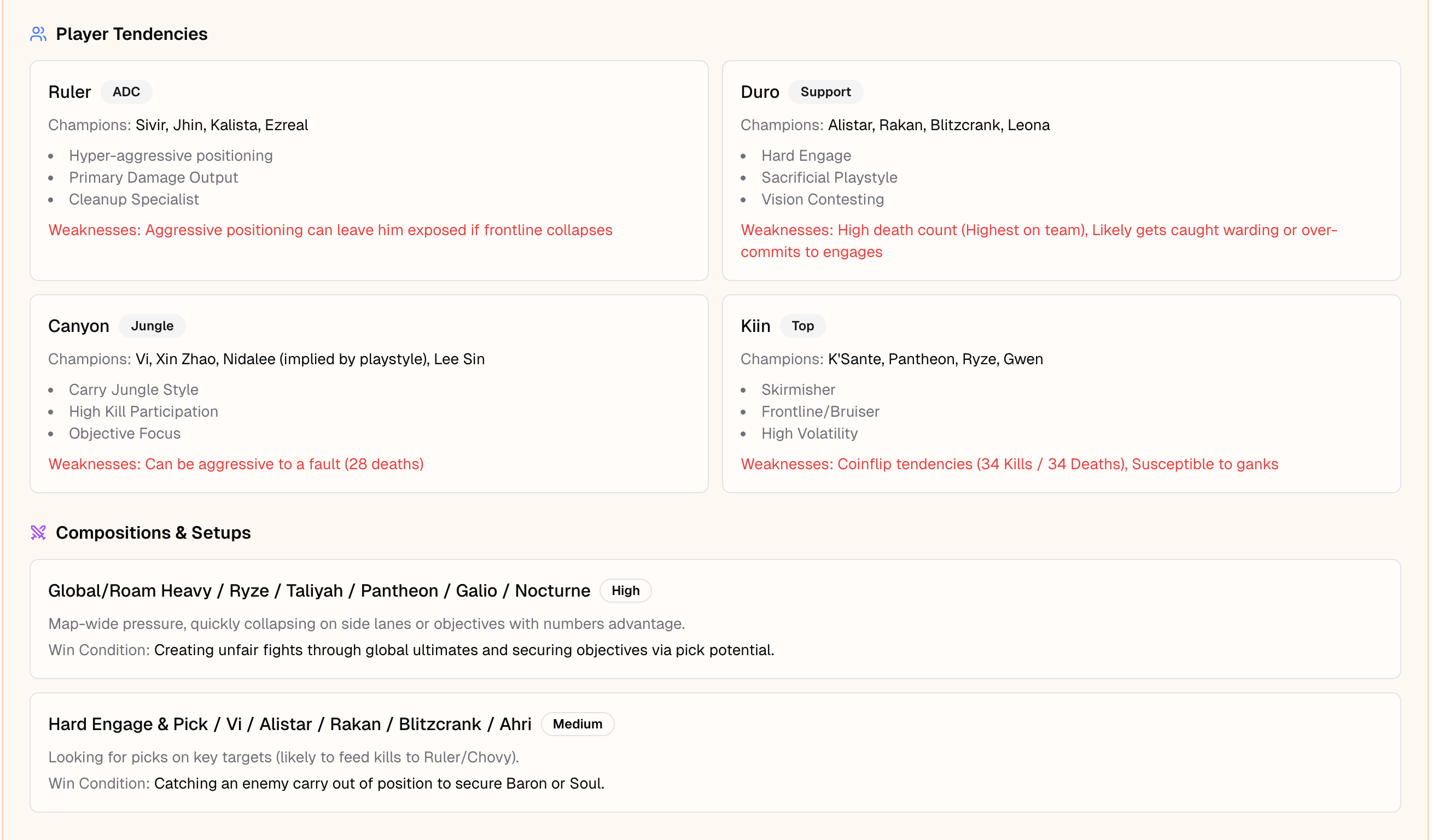
Task: Select the Duro player name
Action: pyautogui.click(x=760, y=92)
